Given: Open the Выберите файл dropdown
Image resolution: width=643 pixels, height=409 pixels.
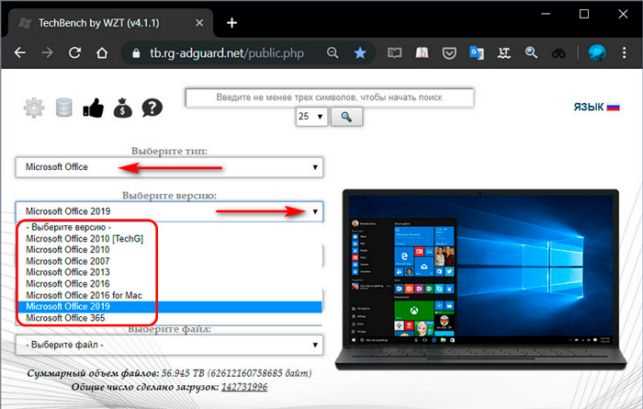Looking at the screenshot, I should pyautogui.click(x=169, y=345).
